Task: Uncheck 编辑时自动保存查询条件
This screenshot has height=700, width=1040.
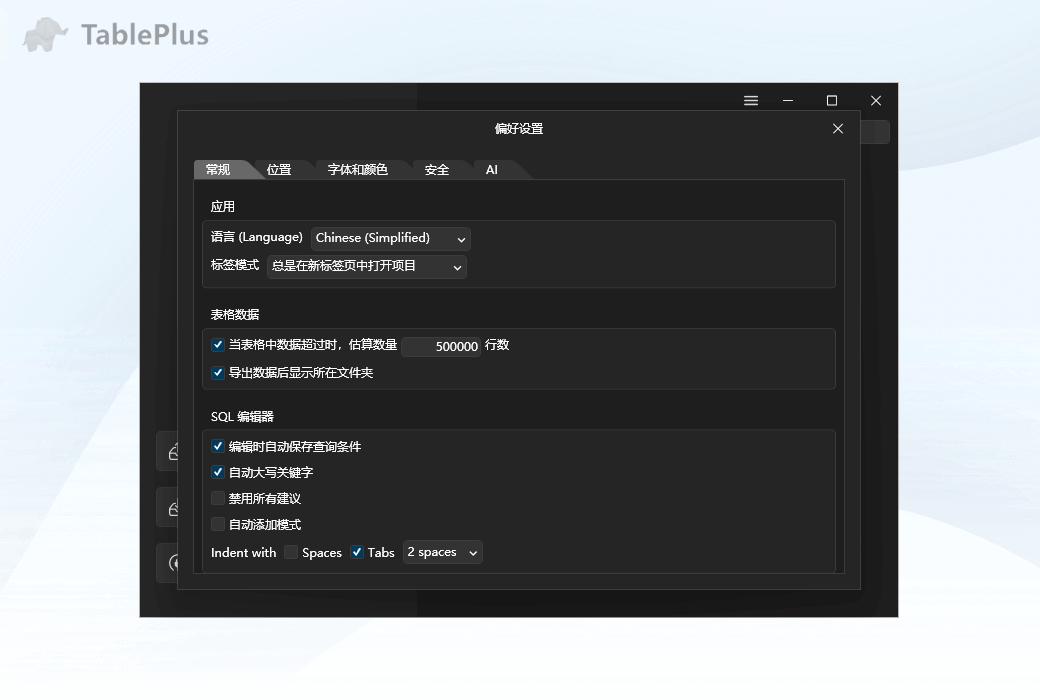Action: (x=217, y=446)
